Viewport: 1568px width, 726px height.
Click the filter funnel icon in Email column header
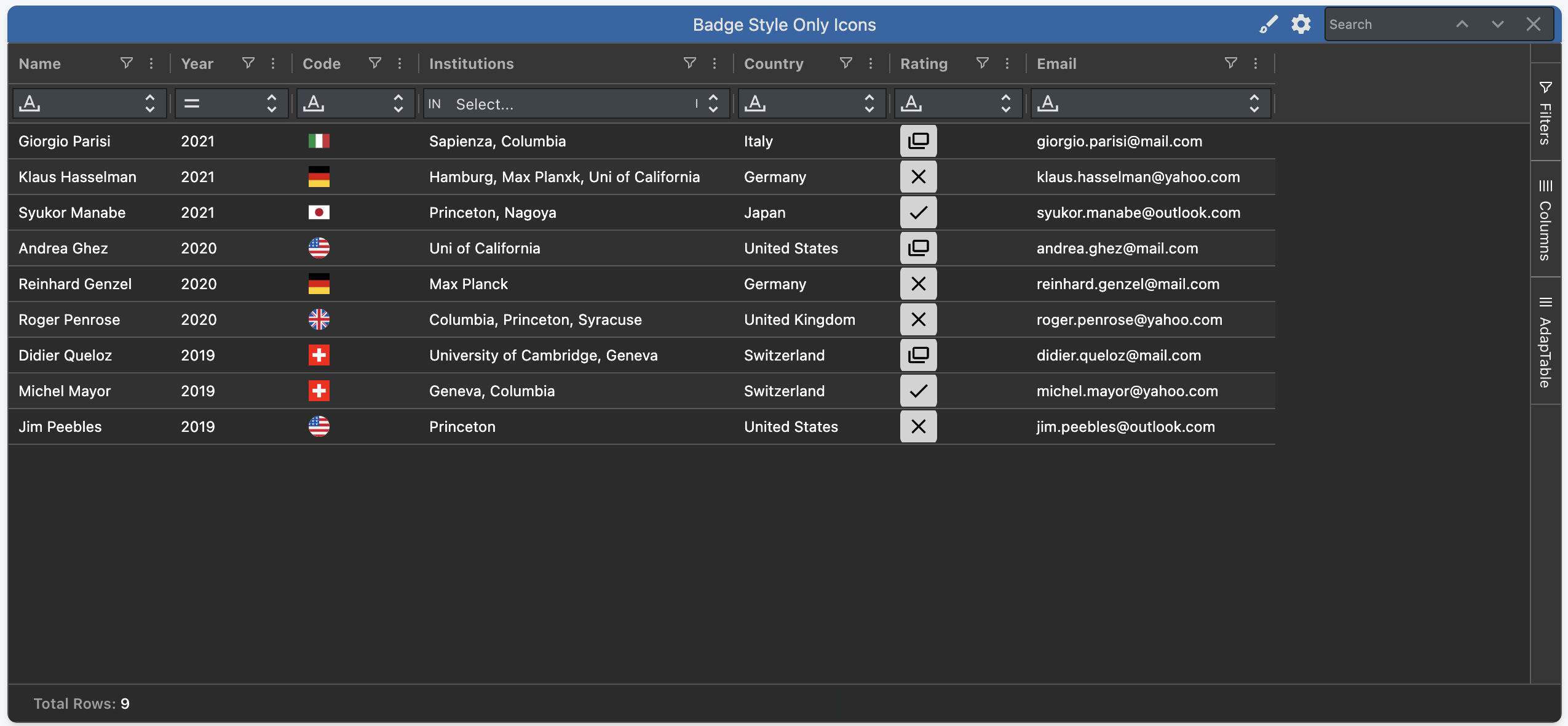pyautogui.click(x=1230, y=63)
